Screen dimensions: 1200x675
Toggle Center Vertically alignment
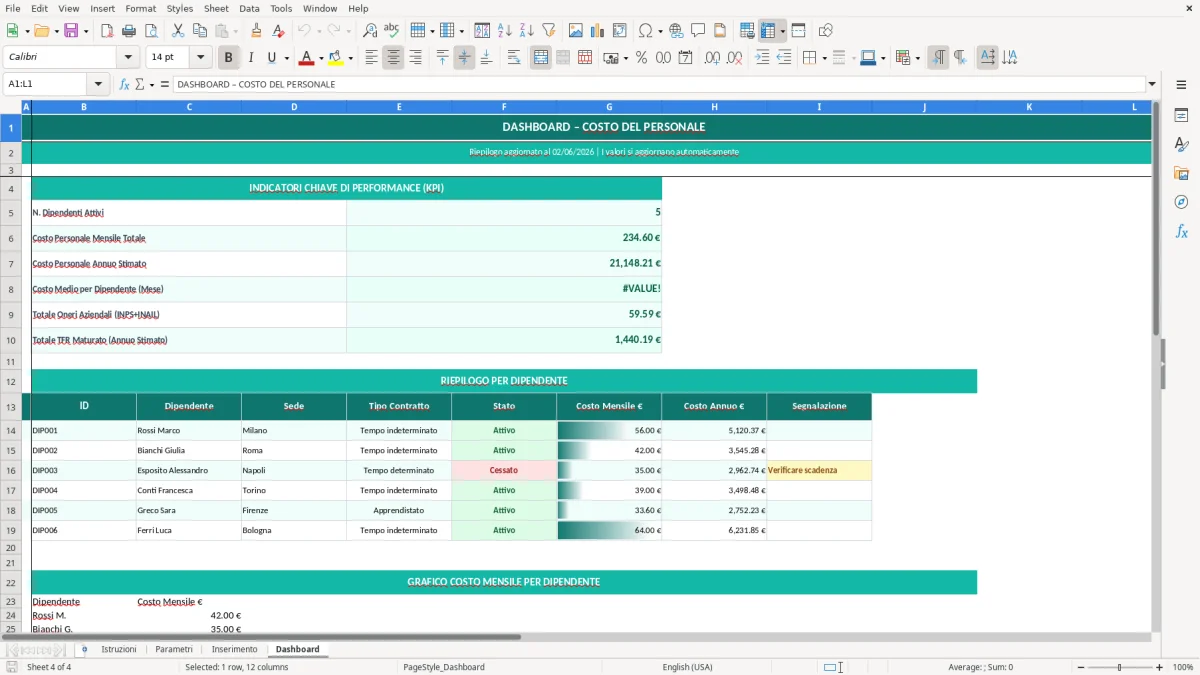click(x=464, y=58)
